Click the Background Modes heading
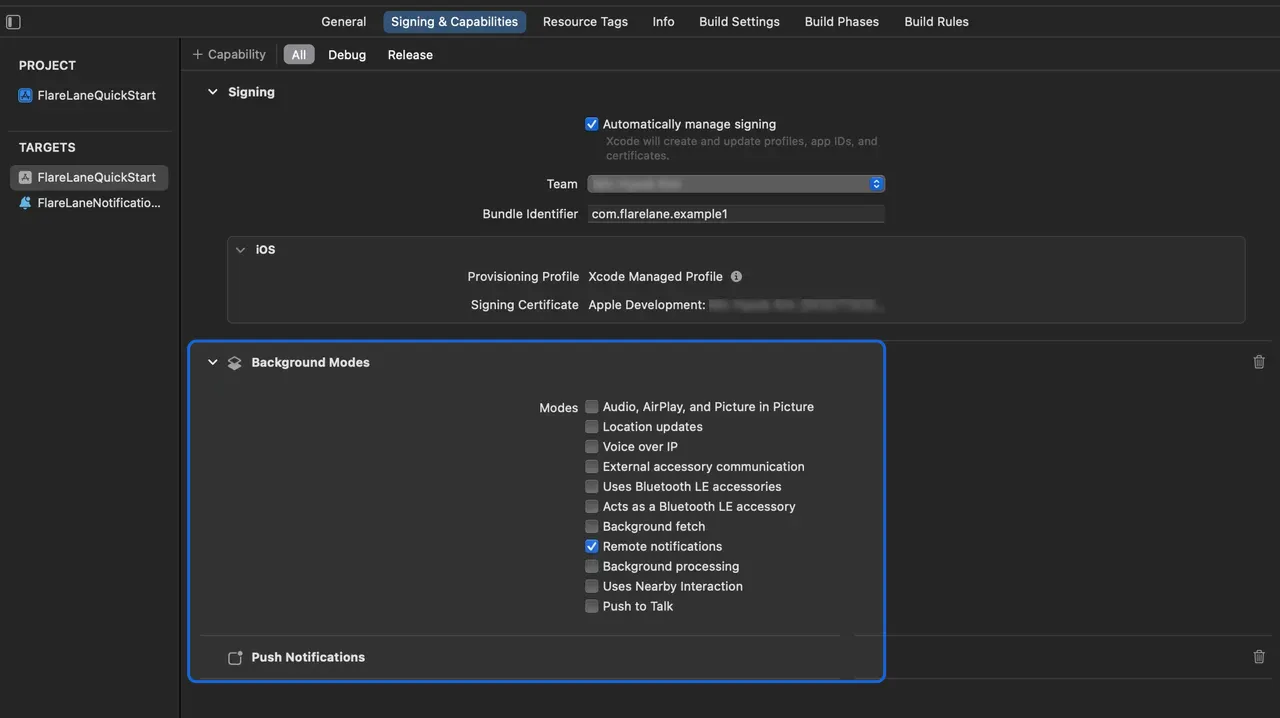1280x718 pixels. (310, 362)
